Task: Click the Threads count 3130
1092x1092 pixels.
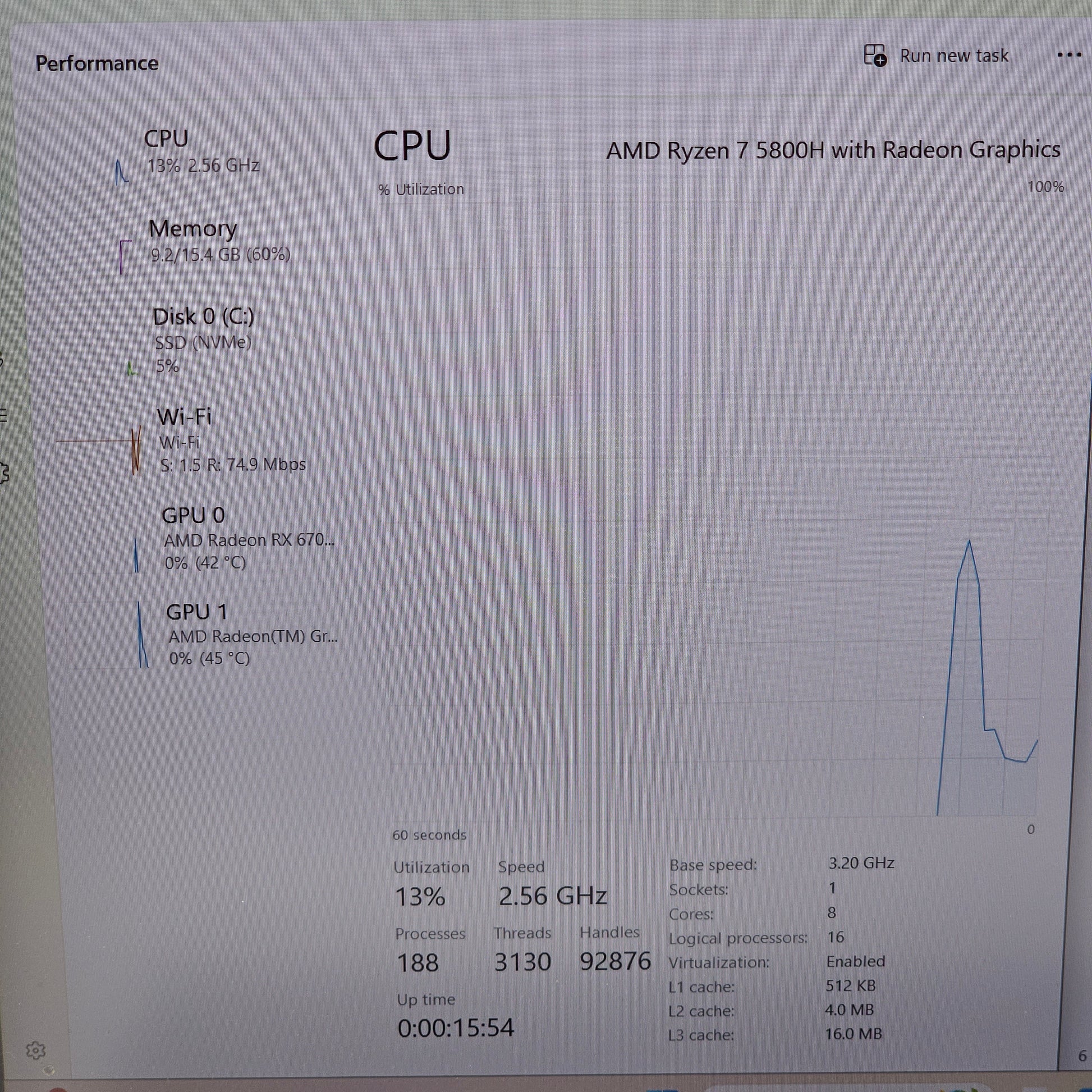Action: 522,962
